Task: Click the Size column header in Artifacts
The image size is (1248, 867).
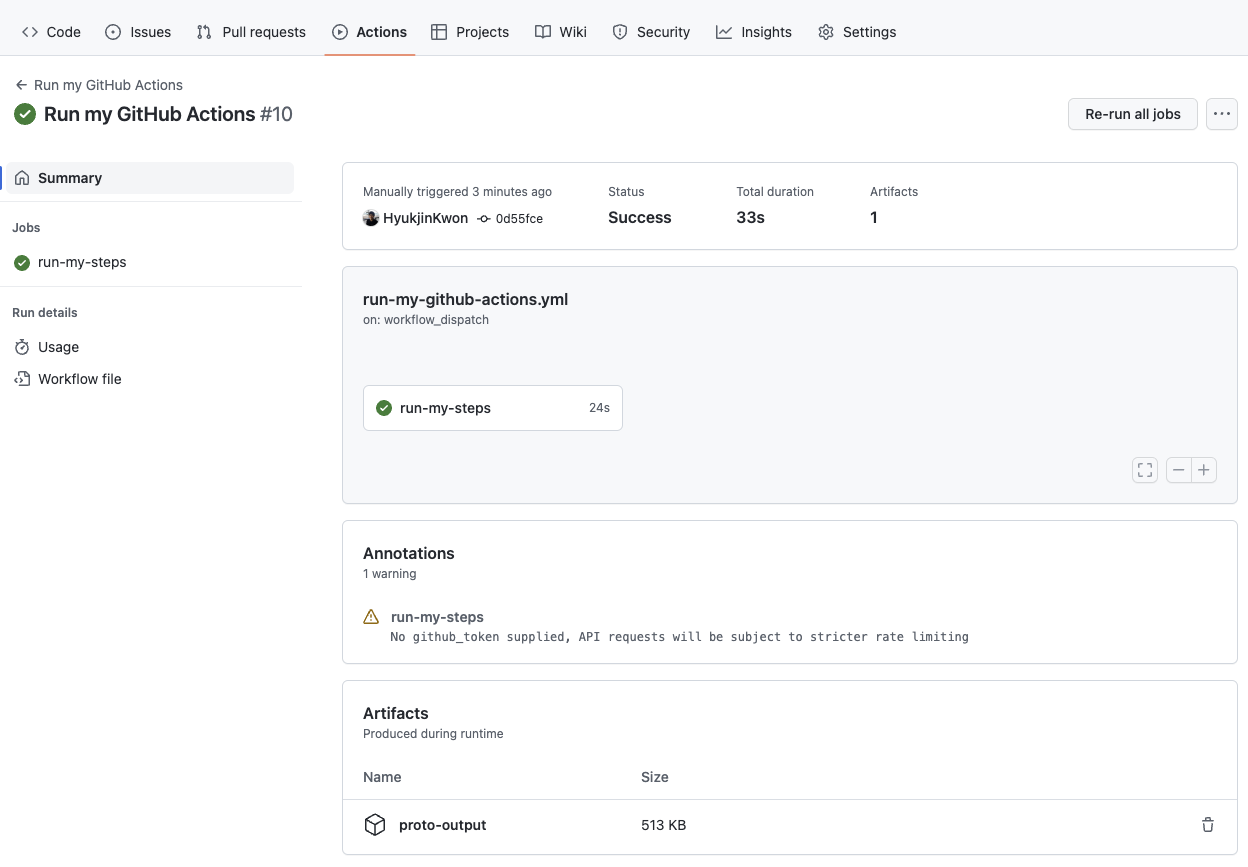Action: 655,777
